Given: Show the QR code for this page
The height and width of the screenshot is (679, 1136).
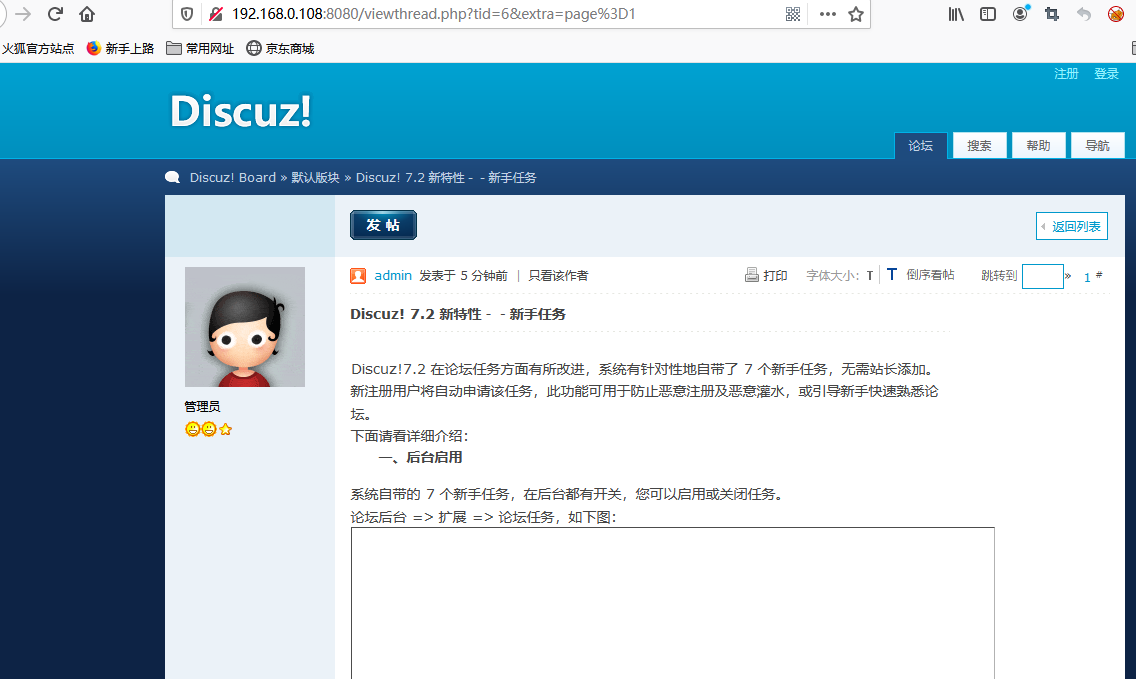Looking at the screenshot, I should pyautogui.click(x=793, y=14).
